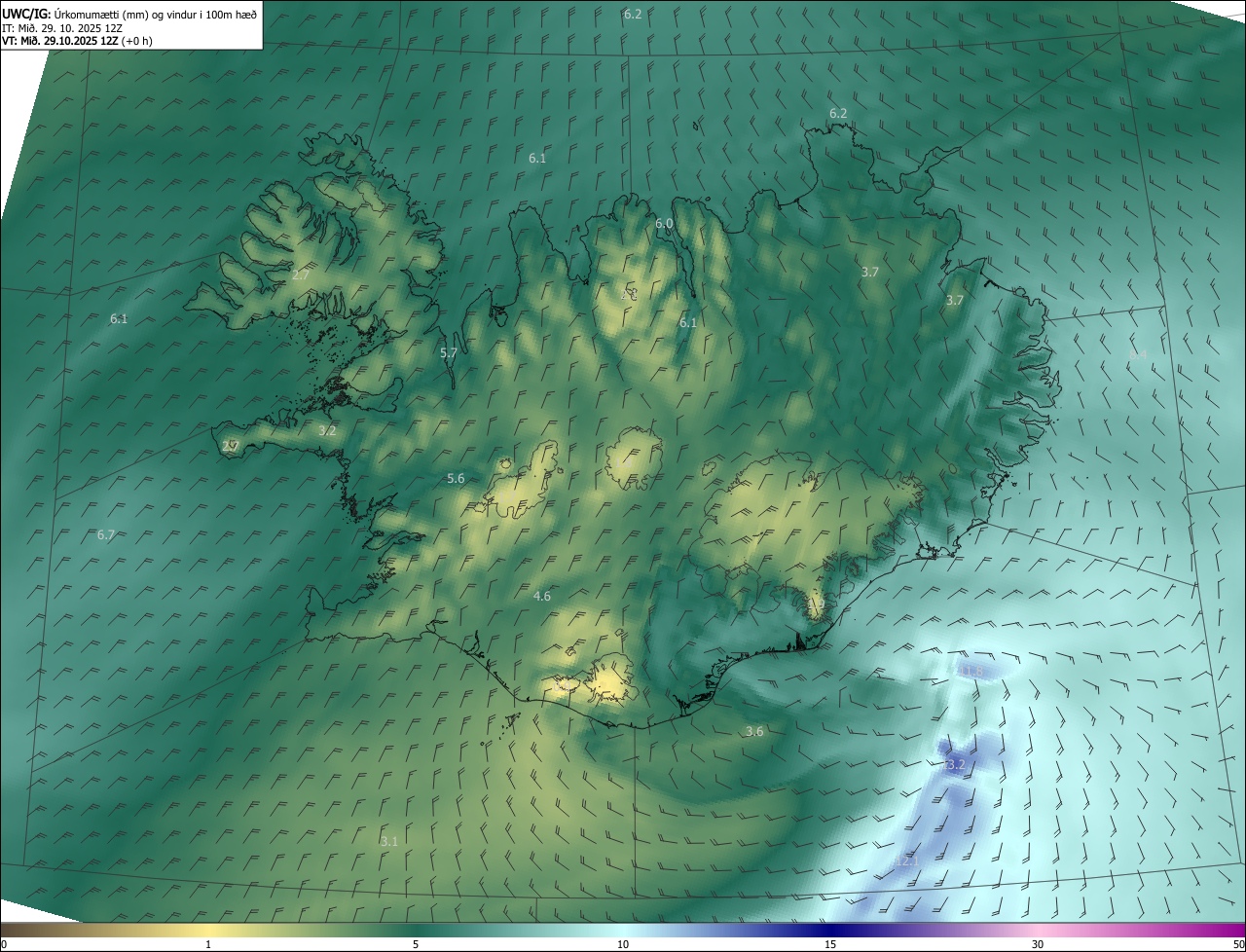The height and width of the screenshot is (952, 1246).
Task: Click the 6.2 value off the northeast coast
Action: pyautogui.click(x=838, y=113)
